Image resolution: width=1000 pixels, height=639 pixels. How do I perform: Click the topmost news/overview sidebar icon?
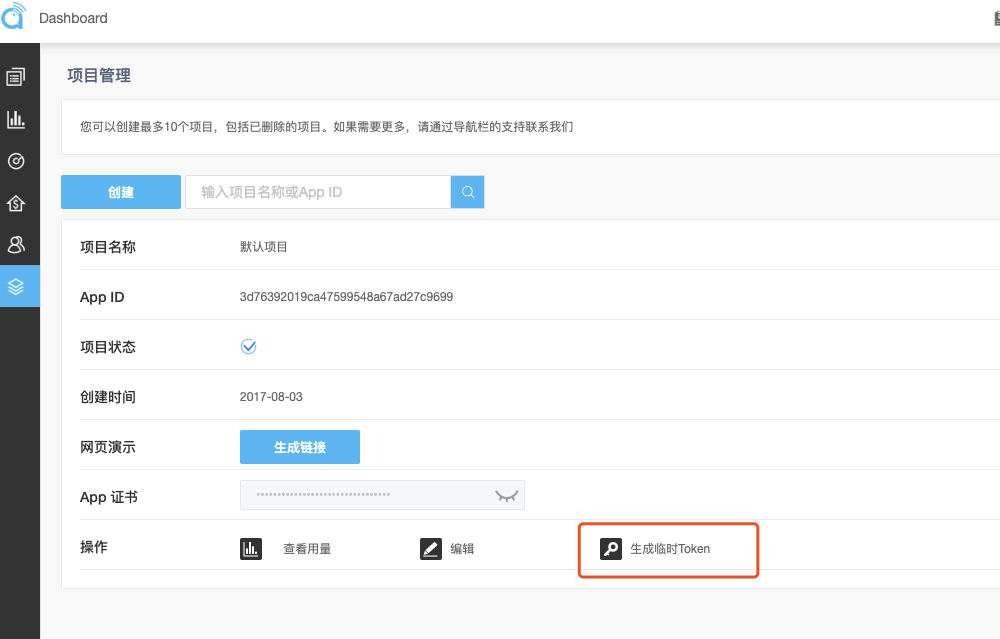coord(16,77)
